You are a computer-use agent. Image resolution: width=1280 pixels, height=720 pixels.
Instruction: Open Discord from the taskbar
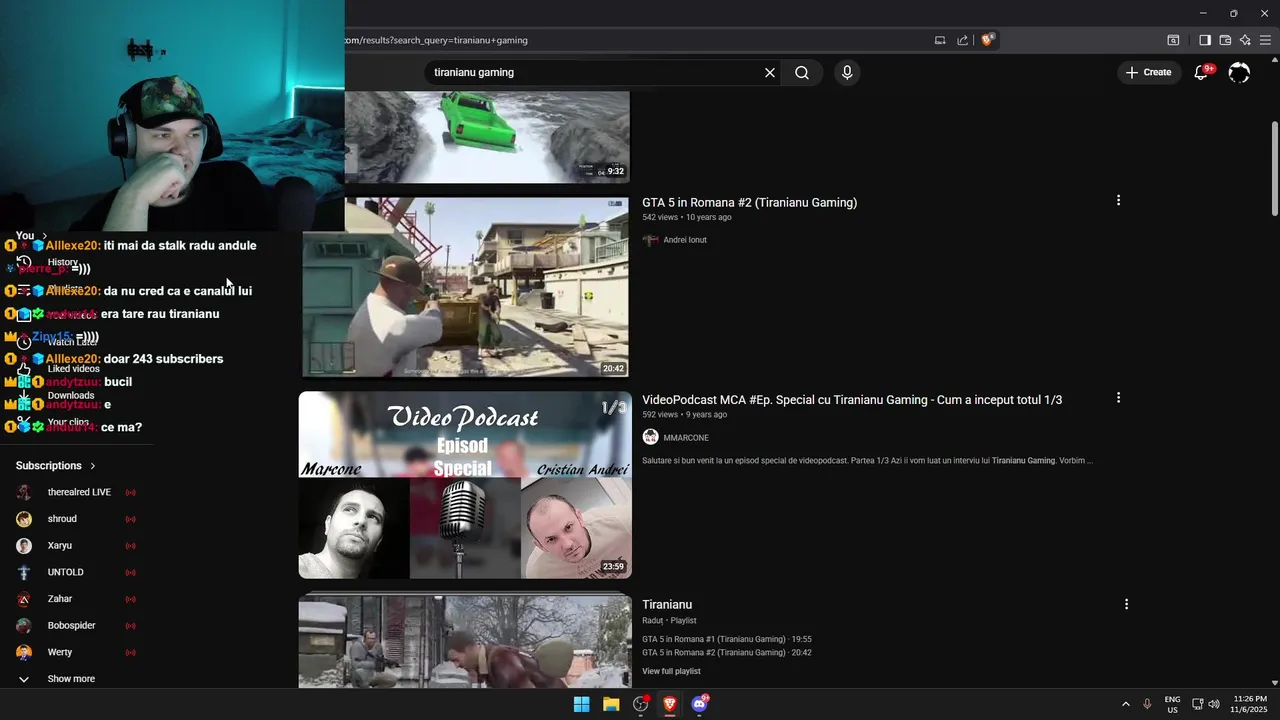point(700,704)
